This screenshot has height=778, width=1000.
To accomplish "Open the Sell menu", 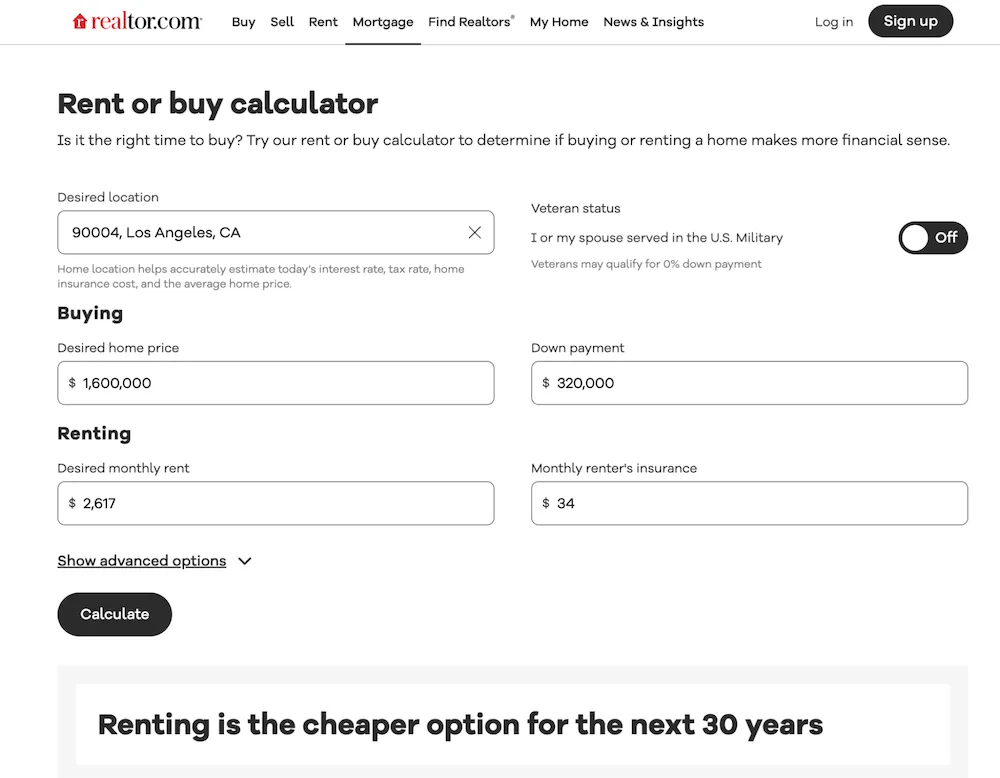I will [x=282, y=22].
